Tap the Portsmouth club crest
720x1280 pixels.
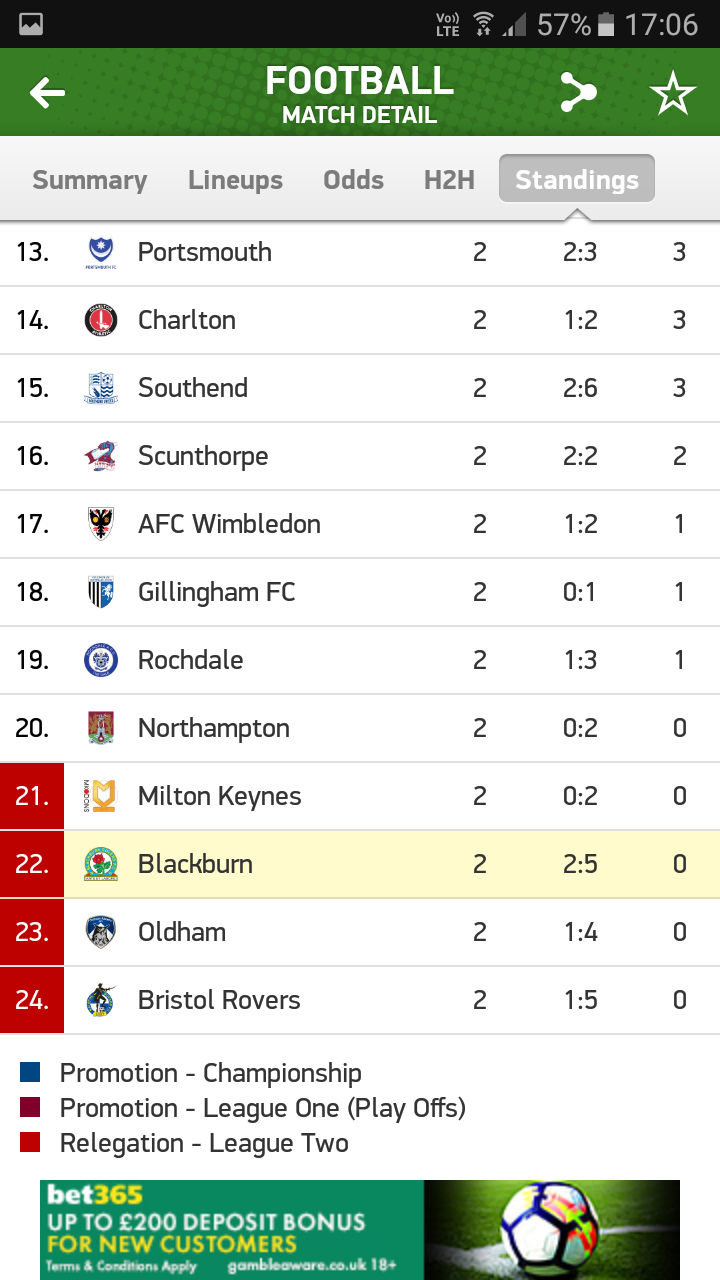(100, 253)
